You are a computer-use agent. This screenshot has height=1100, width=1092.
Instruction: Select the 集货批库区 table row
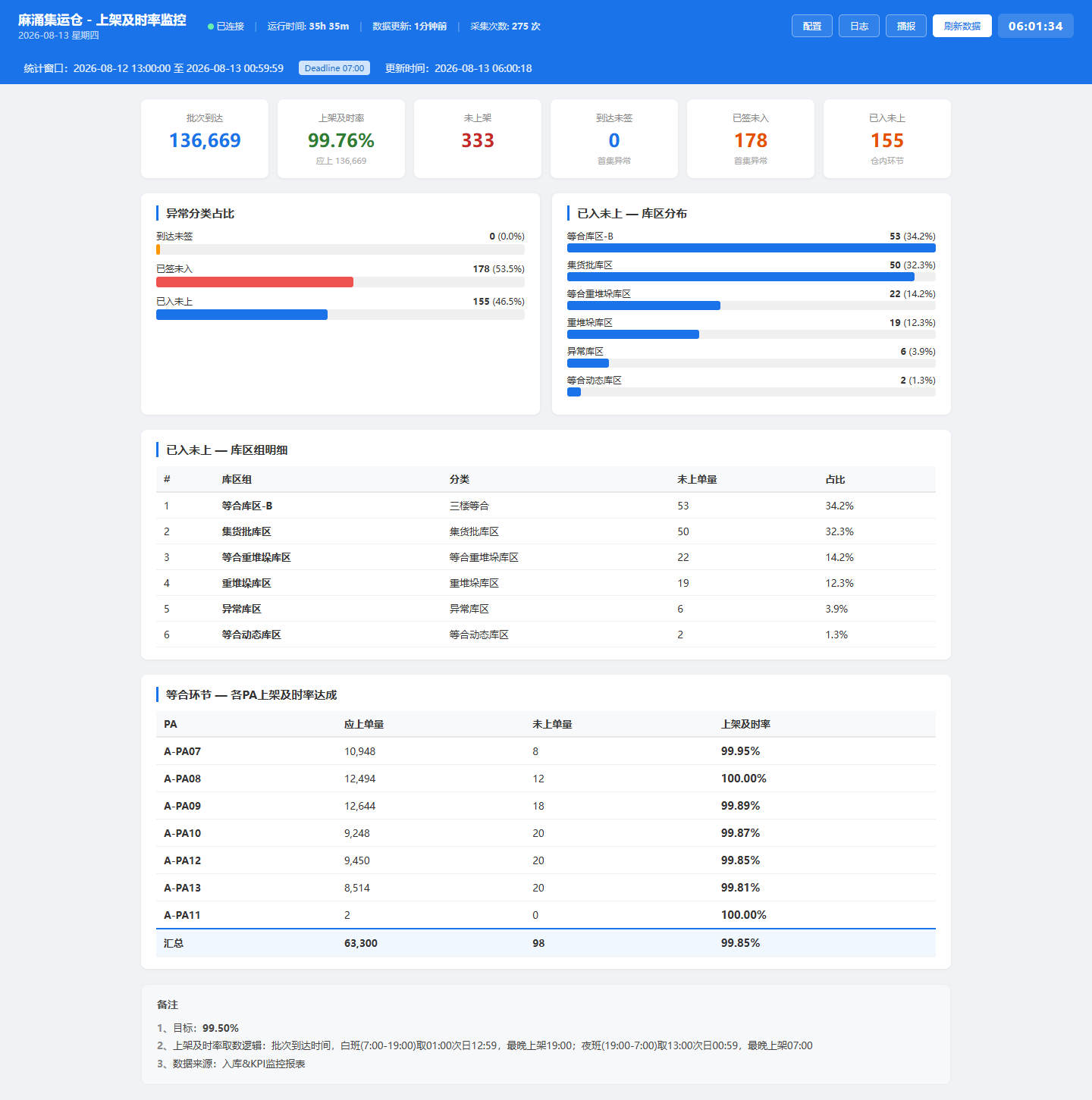(546, 531)
